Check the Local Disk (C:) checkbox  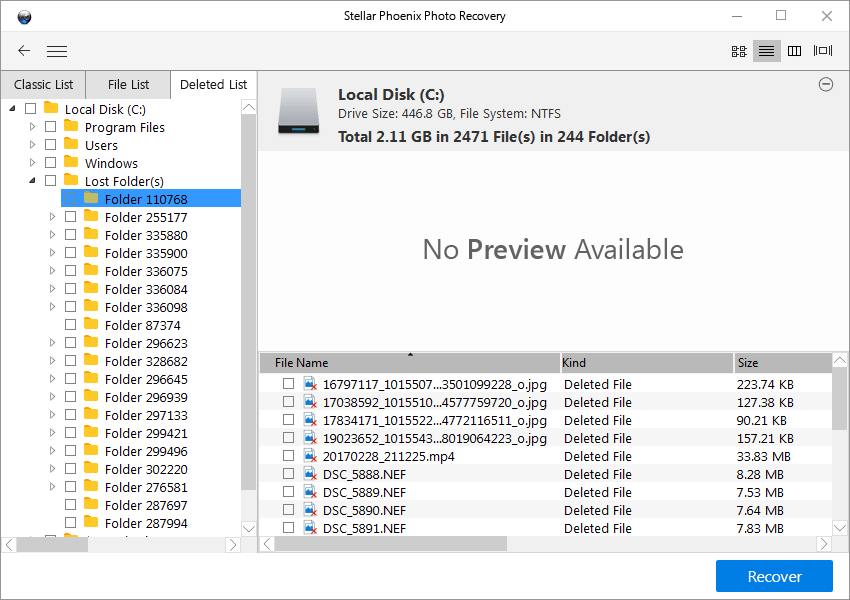(31, 109)
